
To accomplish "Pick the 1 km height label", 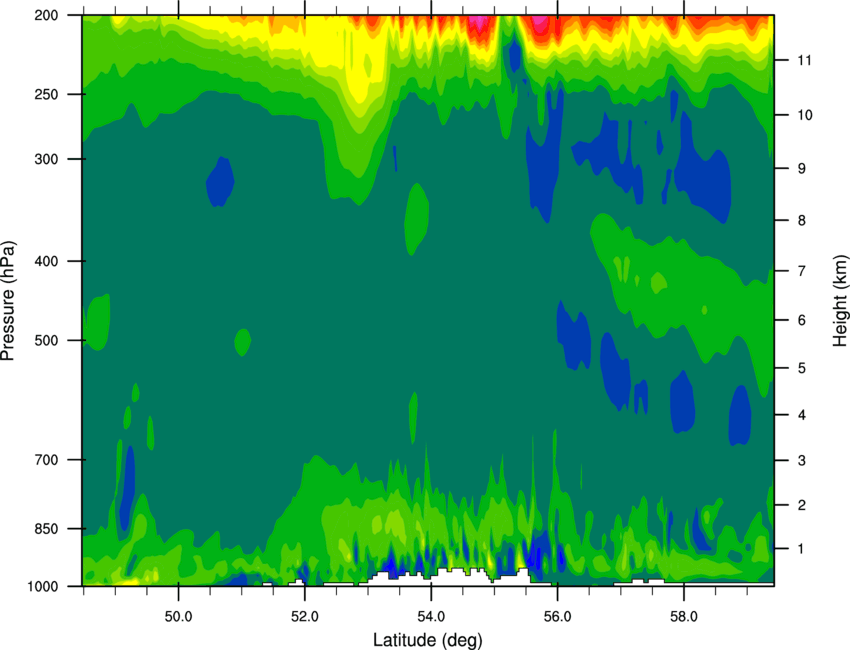I will [x=802, y=549].
